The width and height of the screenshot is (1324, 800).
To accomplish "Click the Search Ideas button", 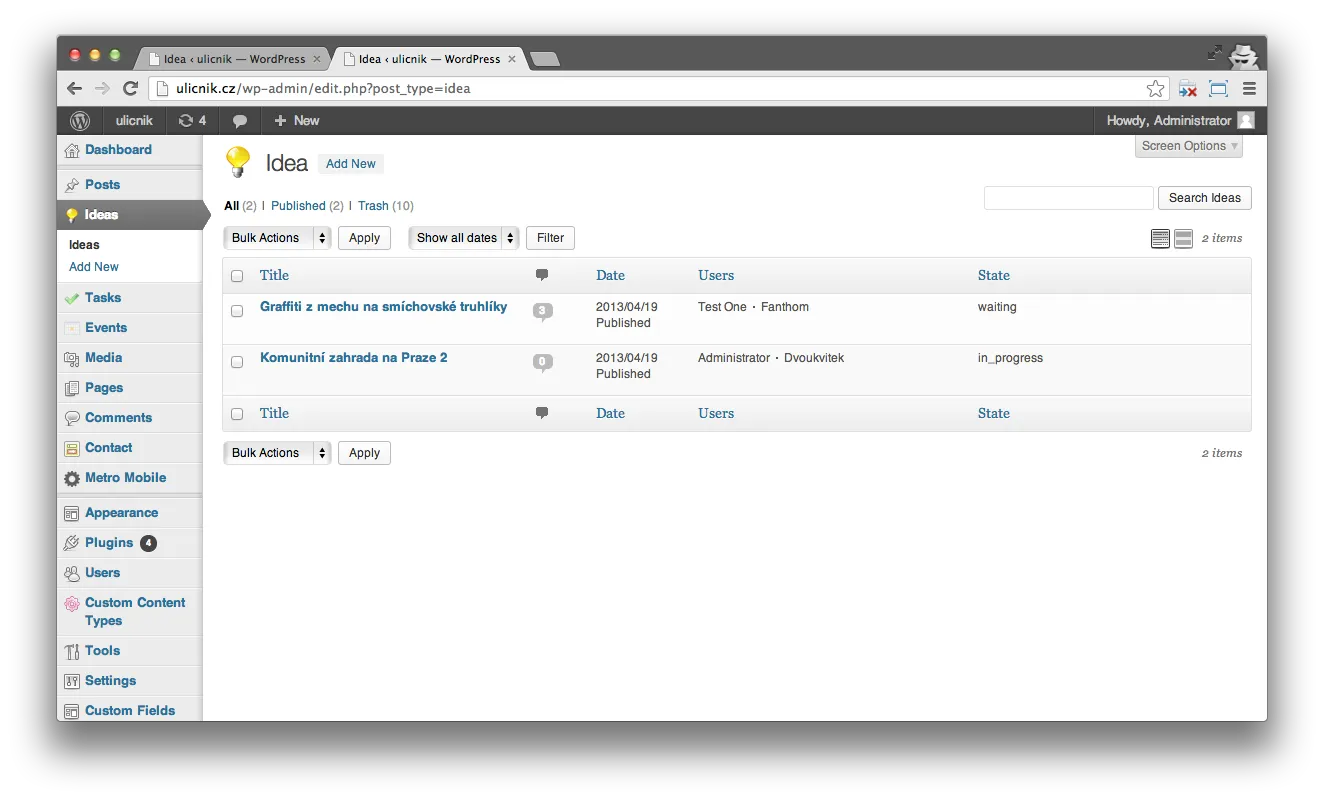I will [x=1204, y=198].
